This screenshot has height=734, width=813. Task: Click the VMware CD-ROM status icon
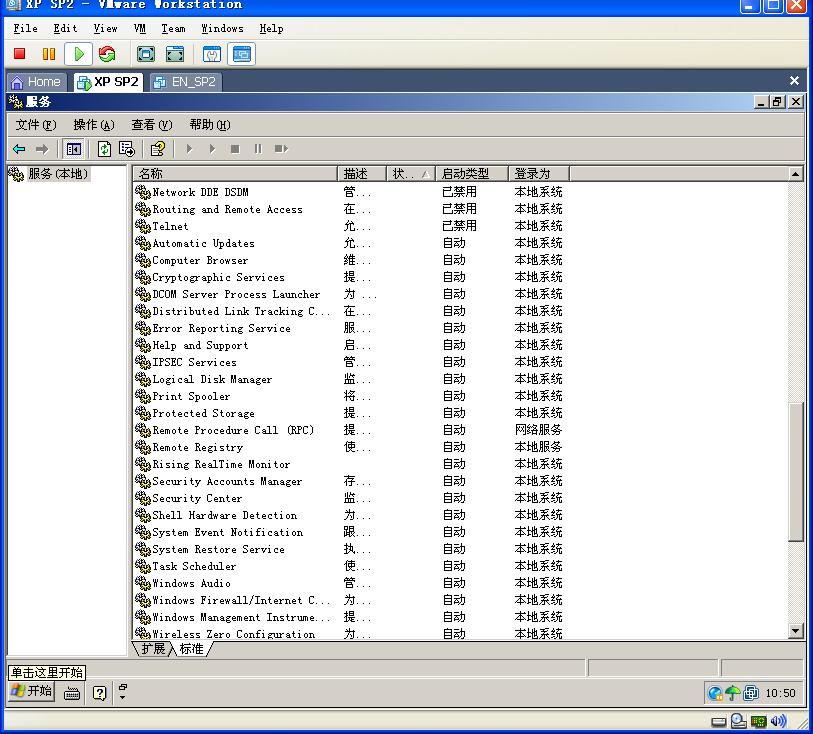coord(738,721)
